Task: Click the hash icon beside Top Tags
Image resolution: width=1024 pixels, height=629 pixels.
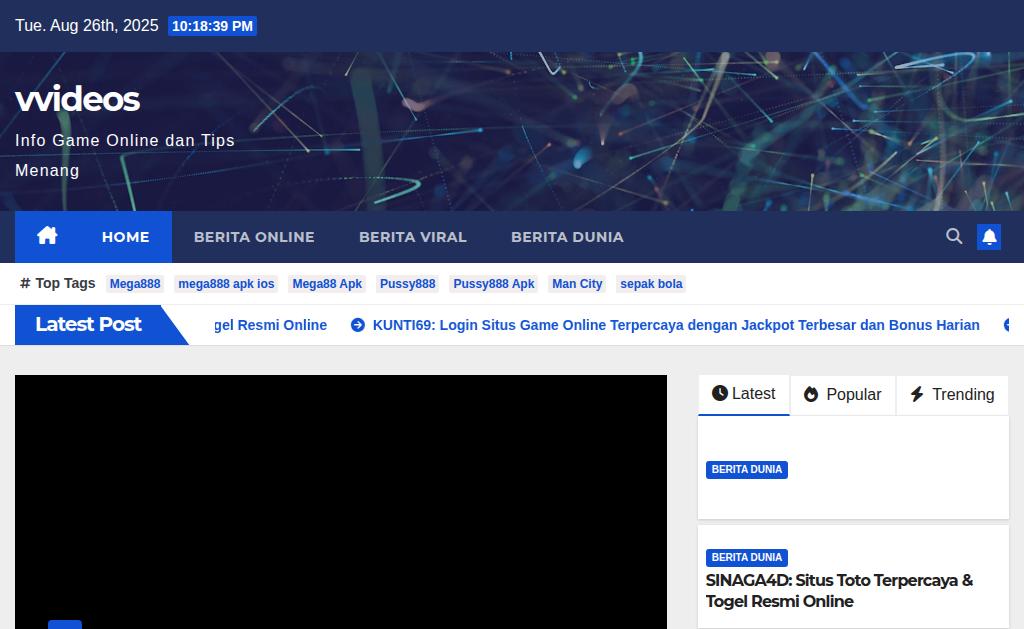Action: pyautogui.click(x=25, y=283)
